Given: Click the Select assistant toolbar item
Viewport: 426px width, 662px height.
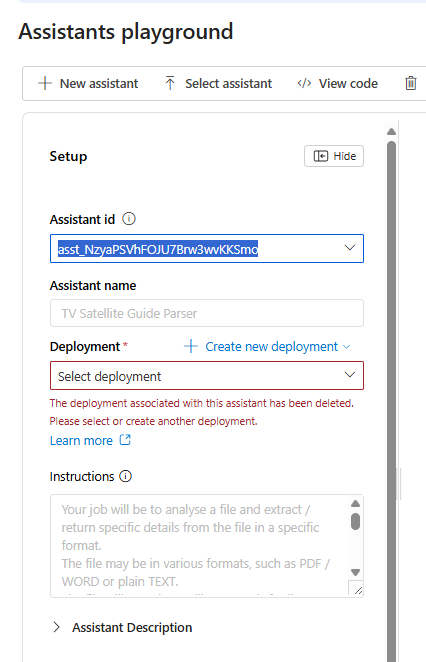Looking at the screenshot, I should pos(218,83).
